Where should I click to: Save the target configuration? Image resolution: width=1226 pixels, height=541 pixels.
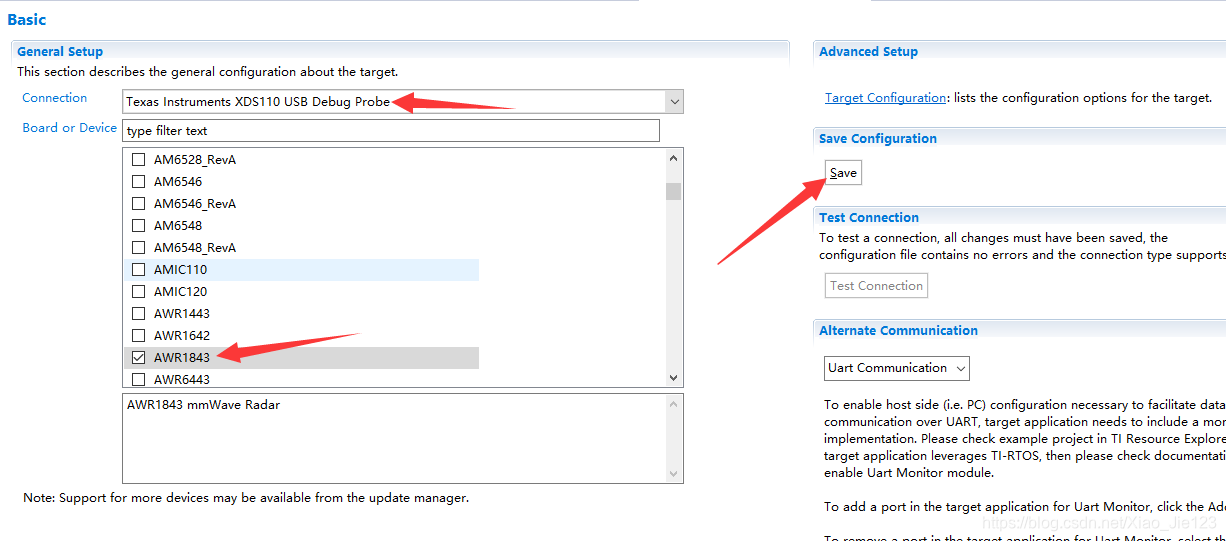tap(843, 173)
